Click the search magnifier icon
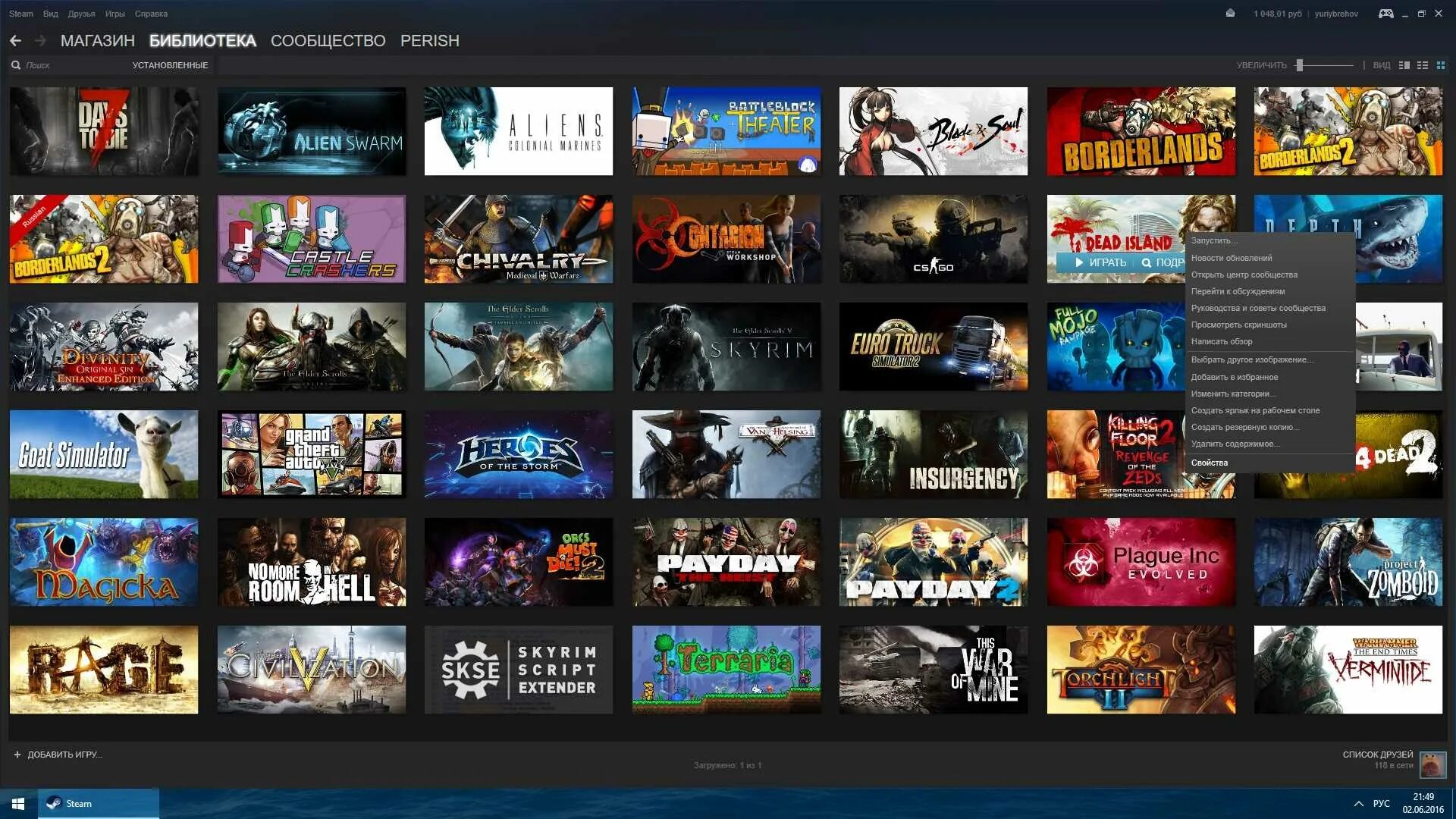Image resolution: width=1456 pixels, height=819 pixels. click(x=16, y=65)
